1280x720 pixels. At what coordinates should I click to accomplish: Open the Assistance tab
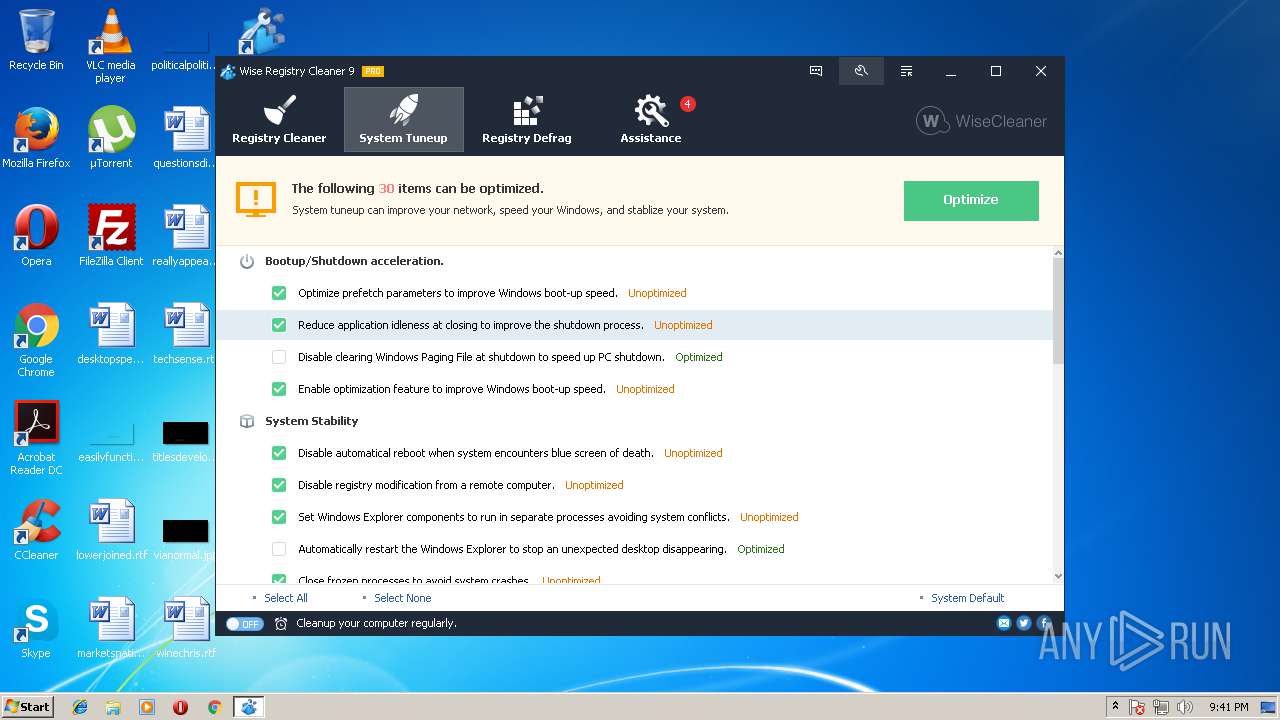[x=651, y=120]
